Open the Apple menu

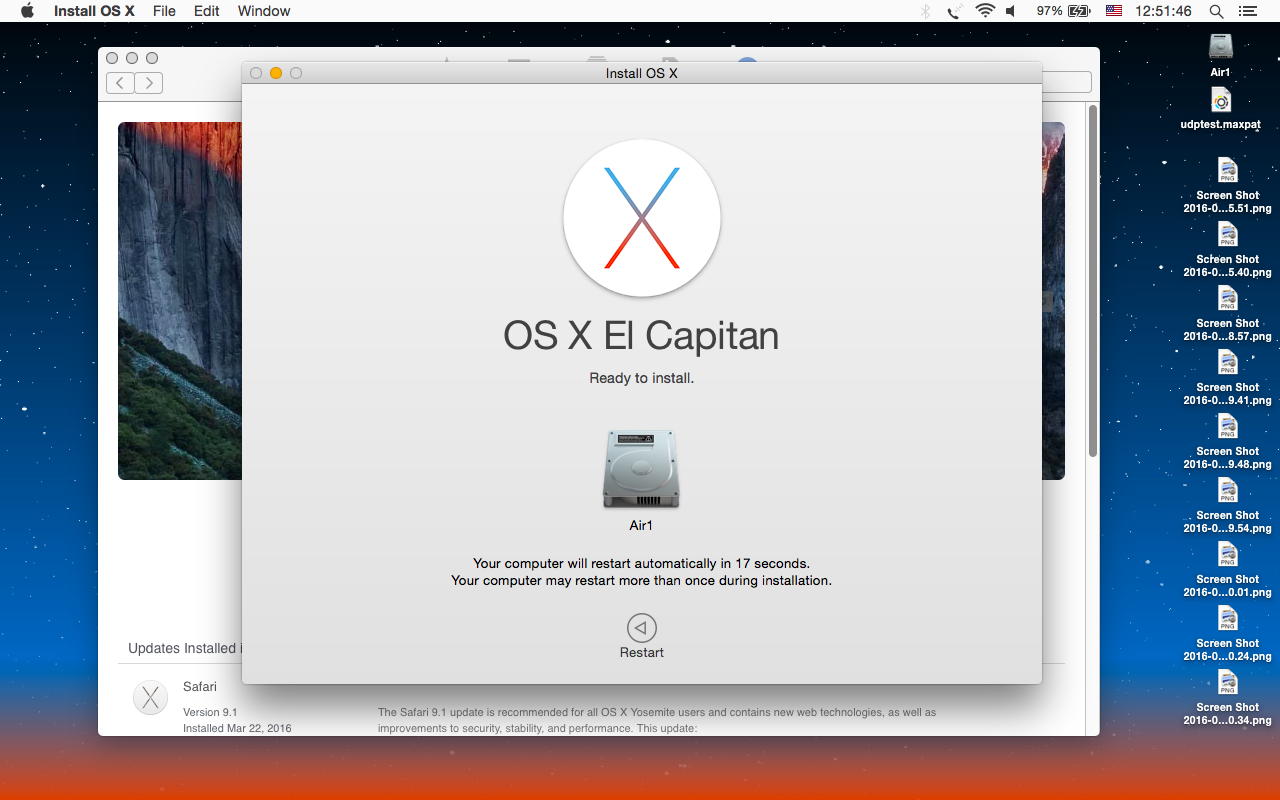27,11
